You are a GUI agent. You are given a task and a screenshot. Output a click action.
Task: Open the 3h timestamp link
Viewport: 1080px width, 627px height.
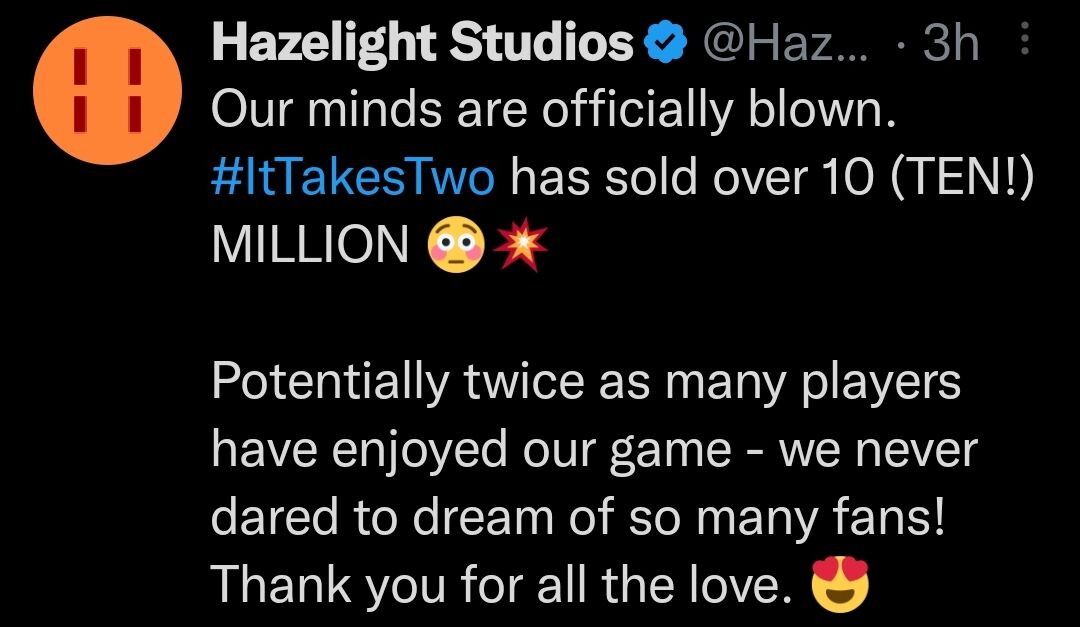tap(949, 44)
